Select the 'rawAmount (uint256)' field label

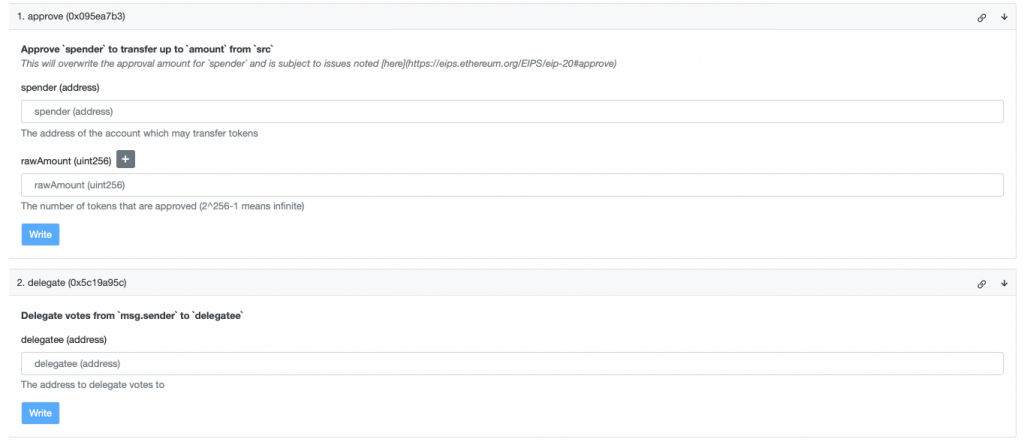pos(66,161)
